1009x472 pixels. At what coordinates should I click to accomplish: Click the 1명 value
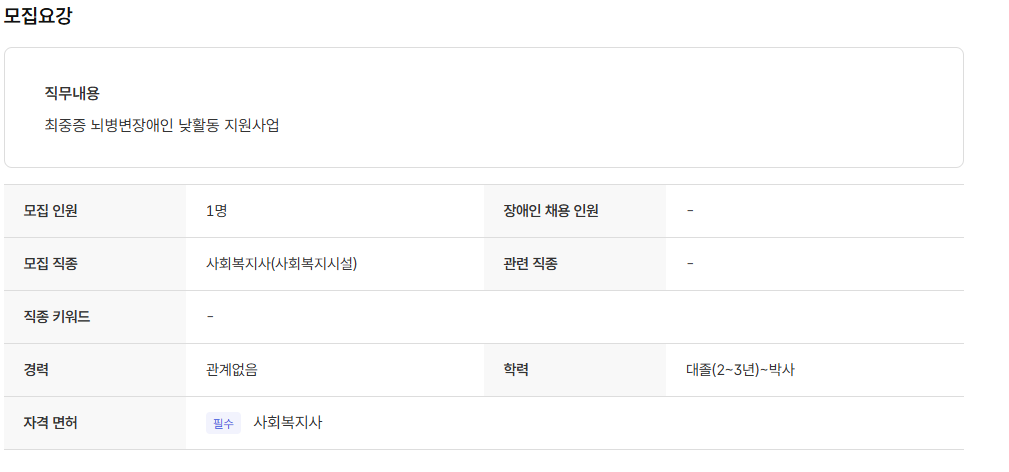coord(217,211)
